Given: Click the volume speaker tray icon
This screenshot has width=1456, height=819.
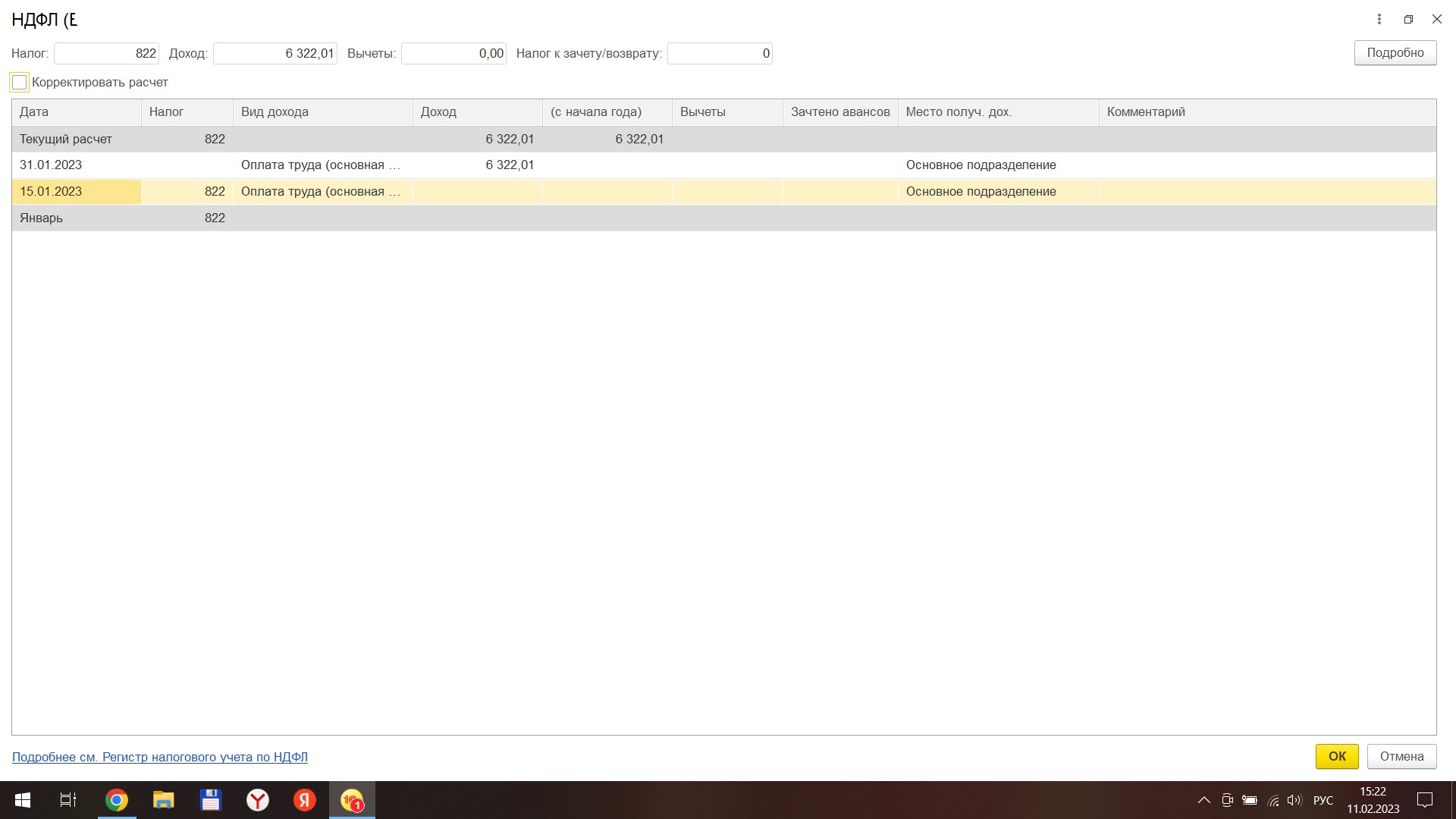Looking at the screenshot, I should (1294, 800).
